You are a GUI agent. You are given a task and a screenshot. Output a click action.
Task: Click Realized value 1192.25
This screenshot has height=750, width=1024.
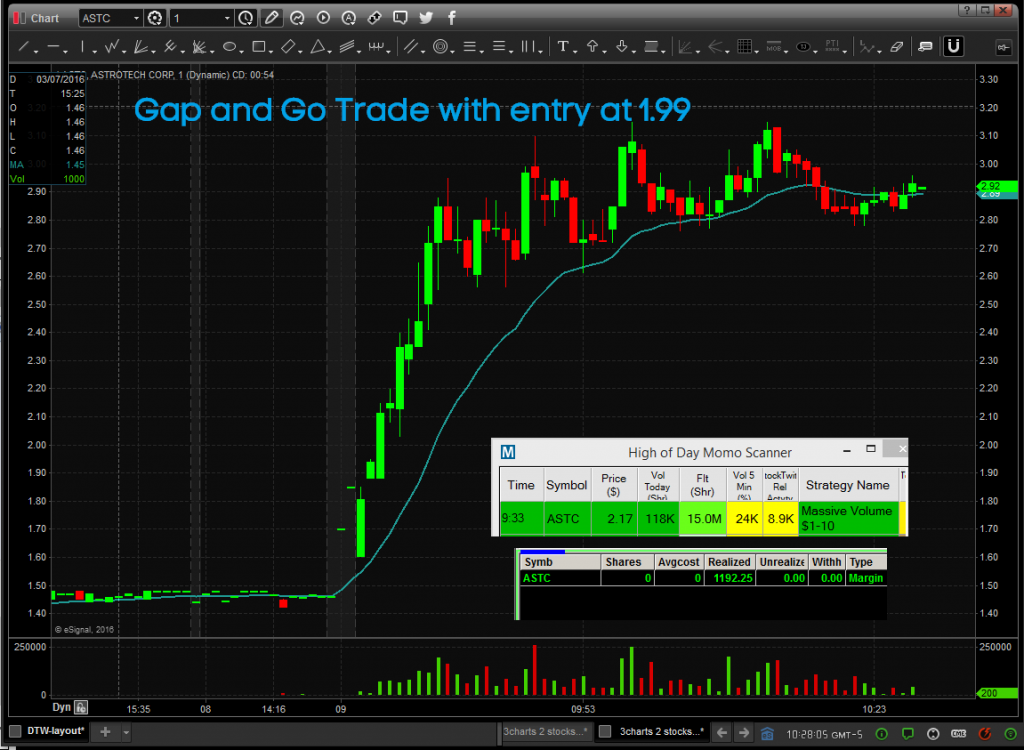[733, 578]
